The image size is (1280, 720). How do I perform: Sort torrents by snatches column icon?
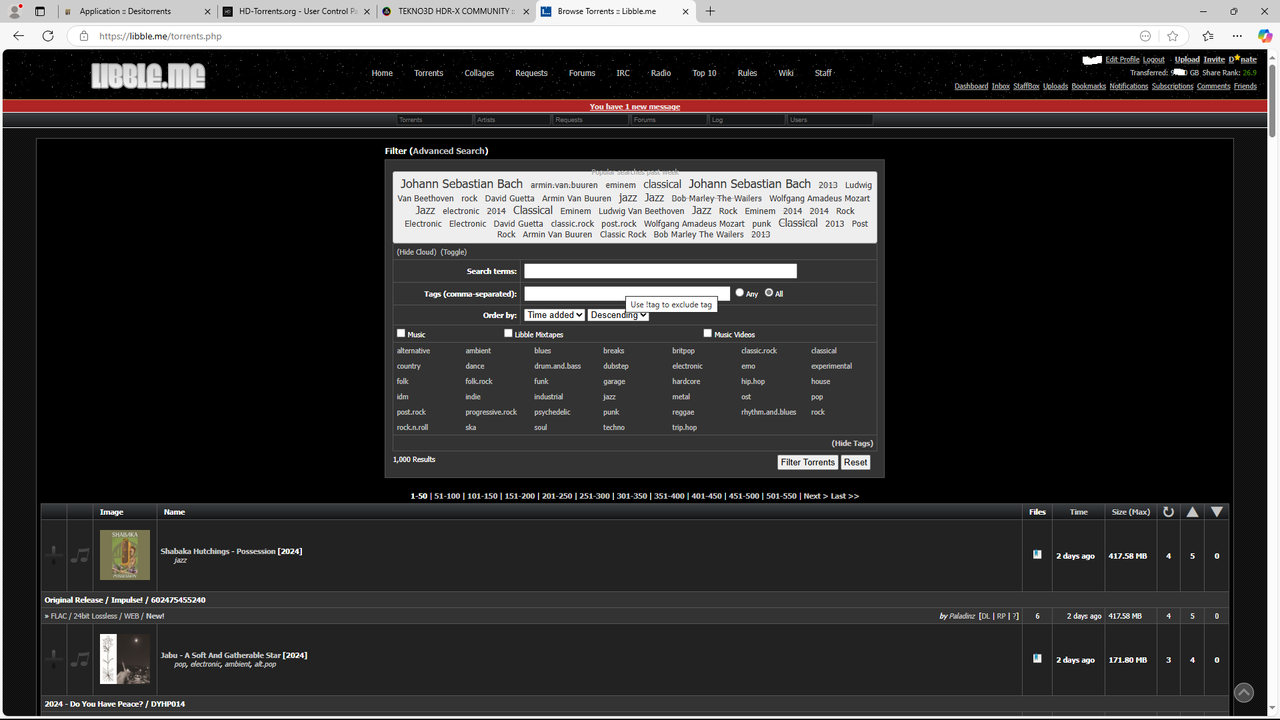pyautogui.click(x=1168, y=512)
